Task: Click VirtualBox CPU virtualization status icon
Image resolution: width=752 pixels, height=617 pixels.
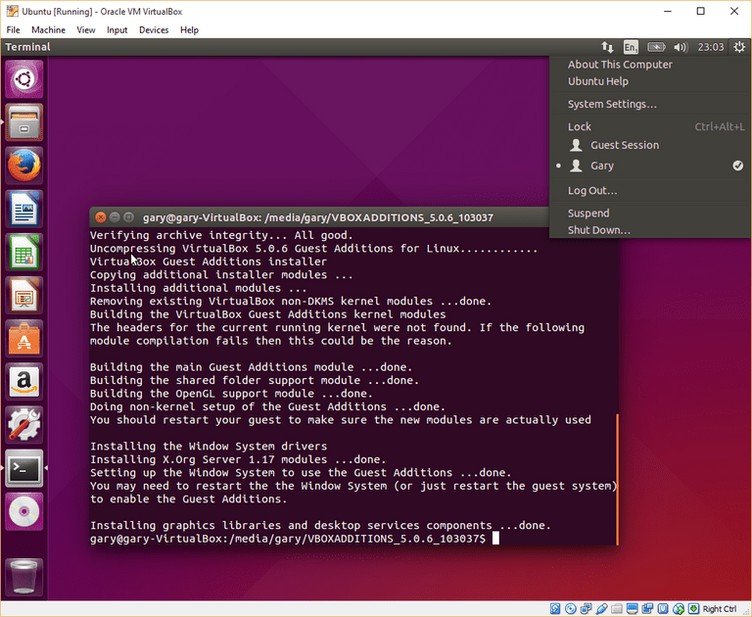Action: click(x=663, y=609)
